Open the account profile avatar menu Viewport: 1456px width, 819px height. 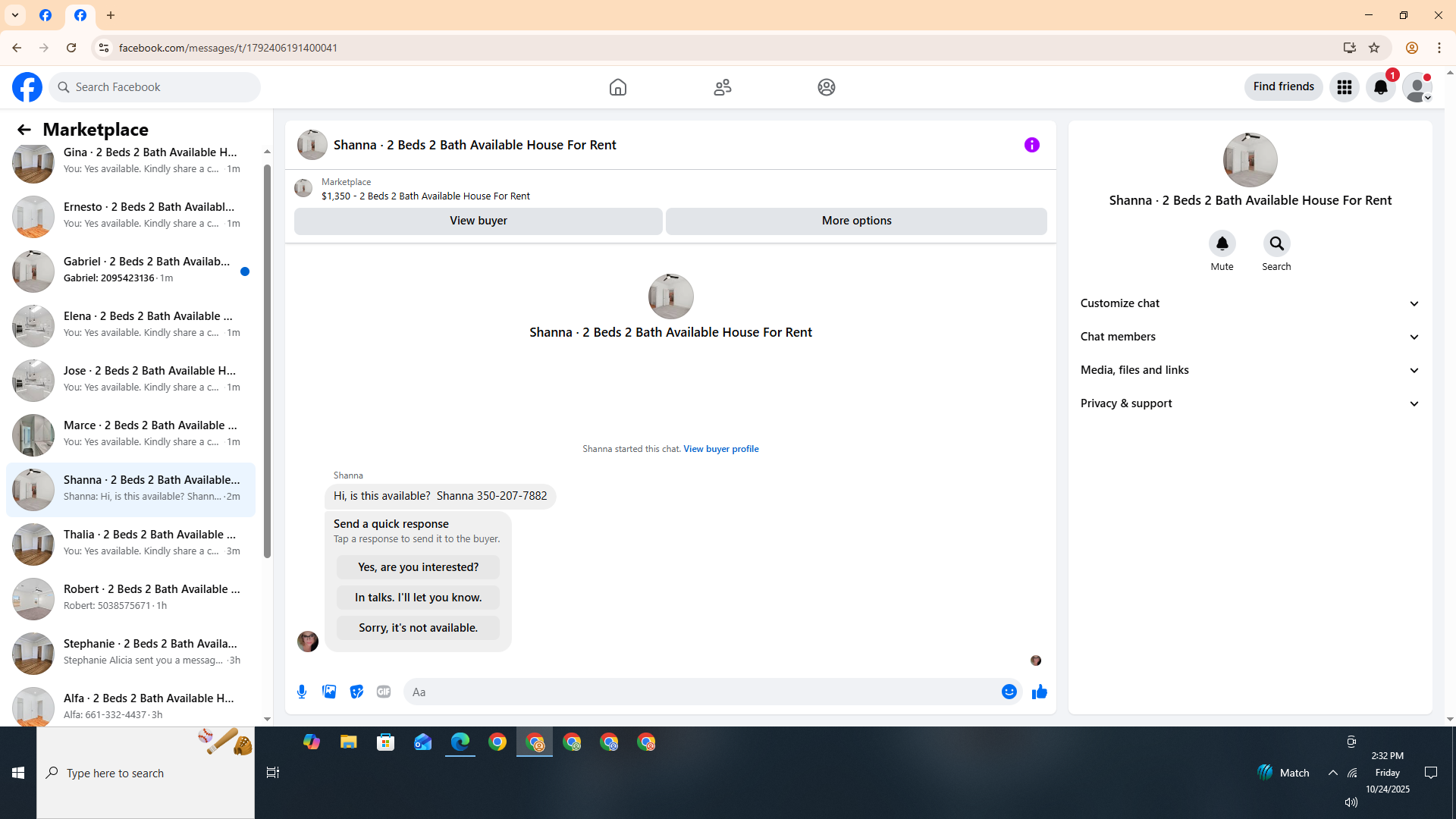click(1417, 87)
